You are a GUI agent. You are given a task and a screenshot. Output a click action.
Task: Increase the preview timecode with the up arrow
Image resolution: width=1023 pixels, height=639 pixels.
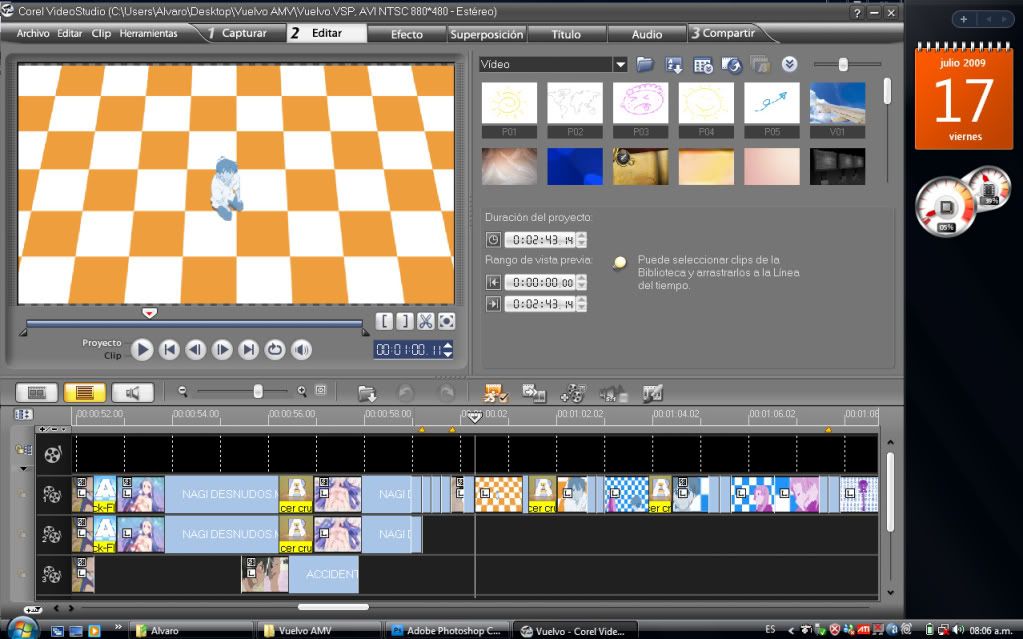coord(448,345)
